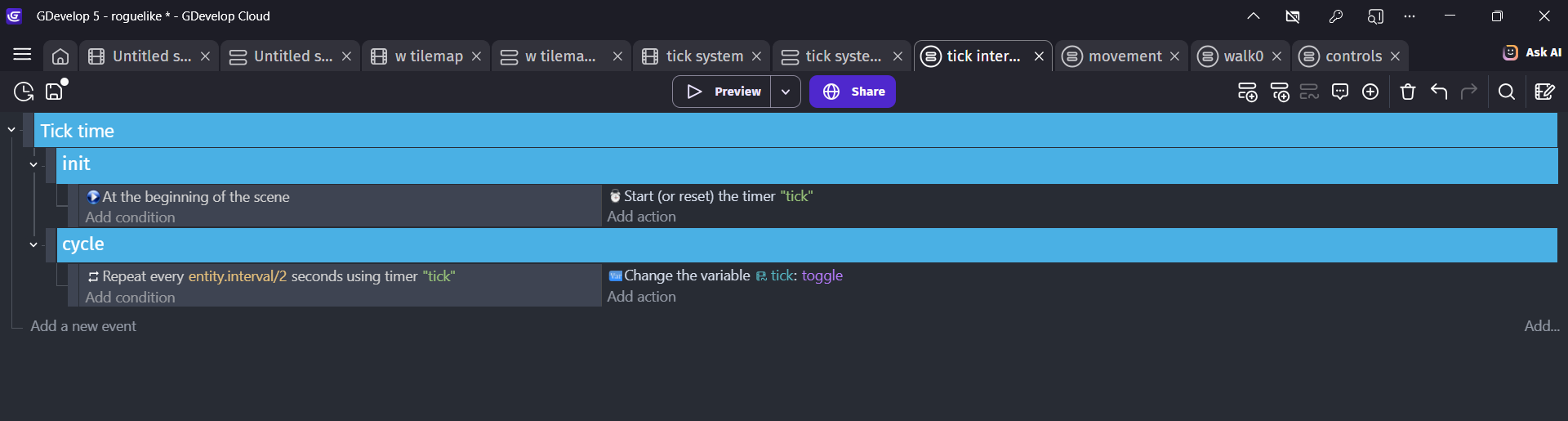Open the project manager hamburger menu
Image resolution: width=1568 pixels, height=421 pixels.
coord(22,55)
